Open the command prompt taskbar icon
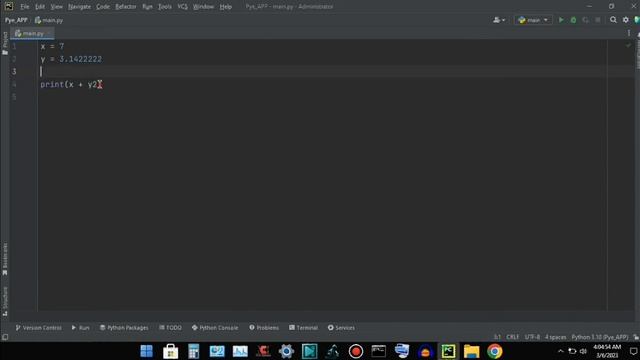Viewport: 640px width, 360px height. [x=378, y=351]
